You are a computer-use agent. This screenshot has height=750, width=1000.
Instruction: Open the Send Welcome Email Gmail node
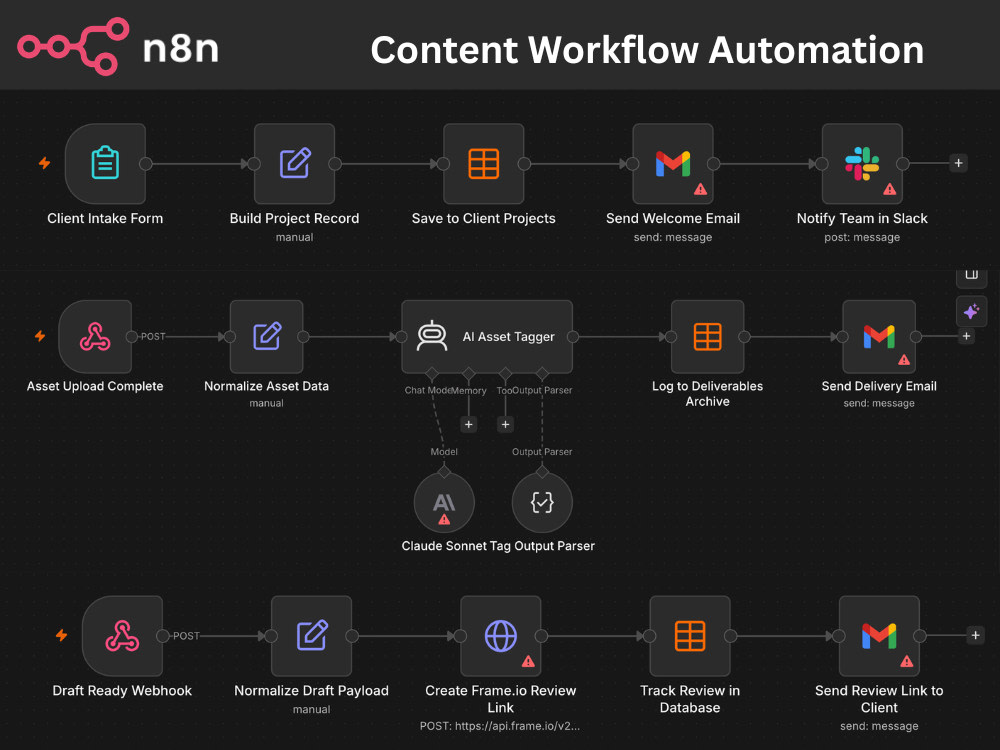(x=673, y=164)
